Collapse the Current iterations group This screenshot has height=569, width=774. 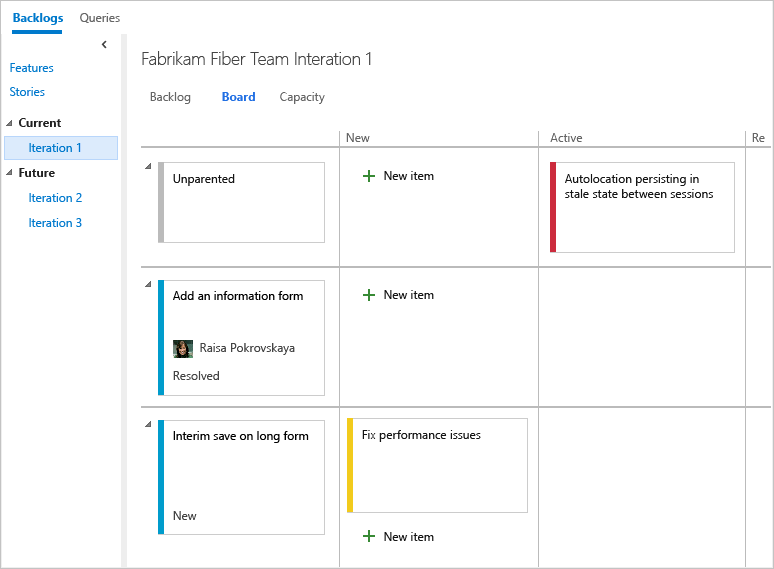click(9, 123)
